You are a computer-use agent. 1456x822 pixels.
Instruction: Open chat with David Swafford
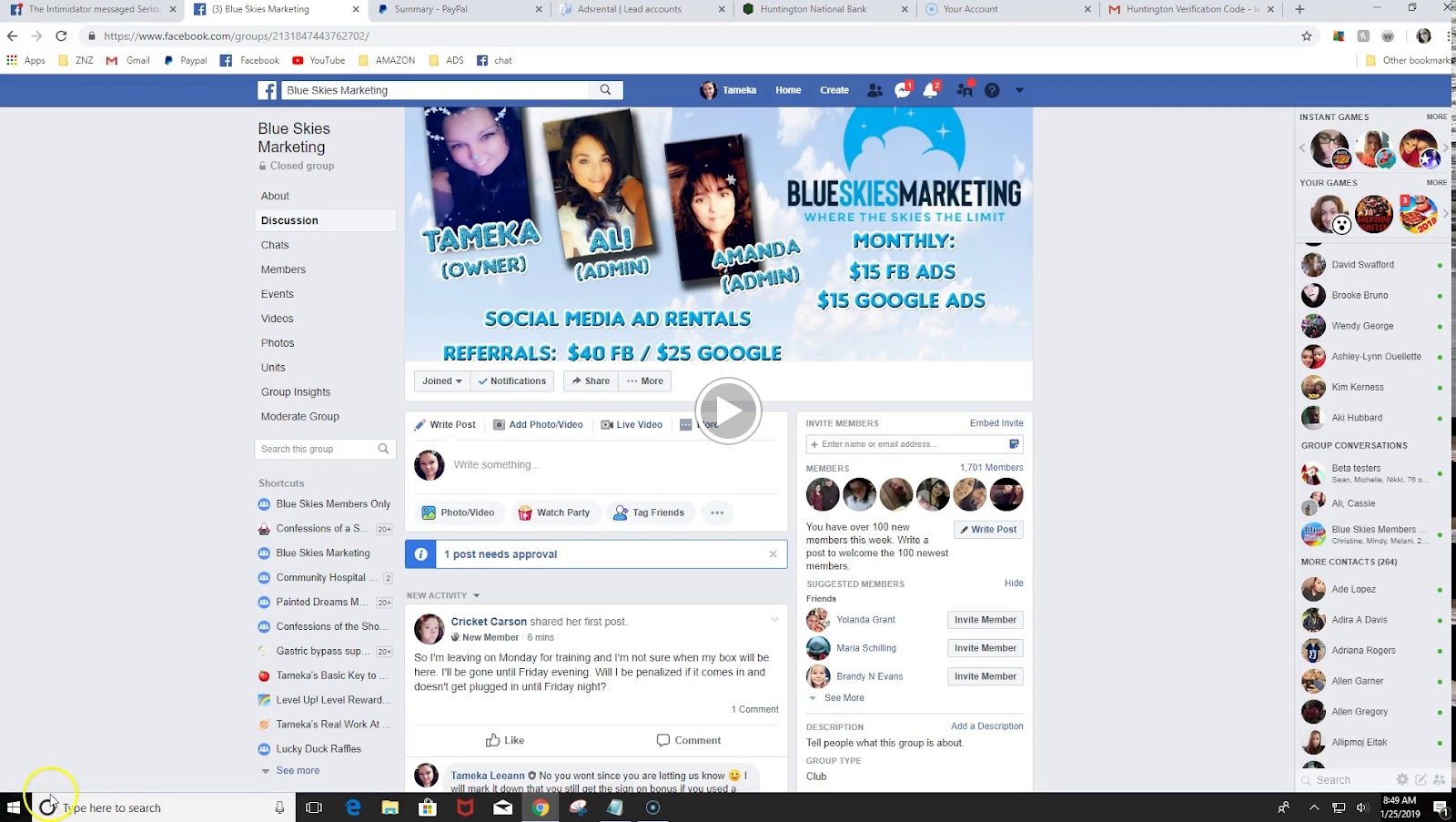[1372, 265]
